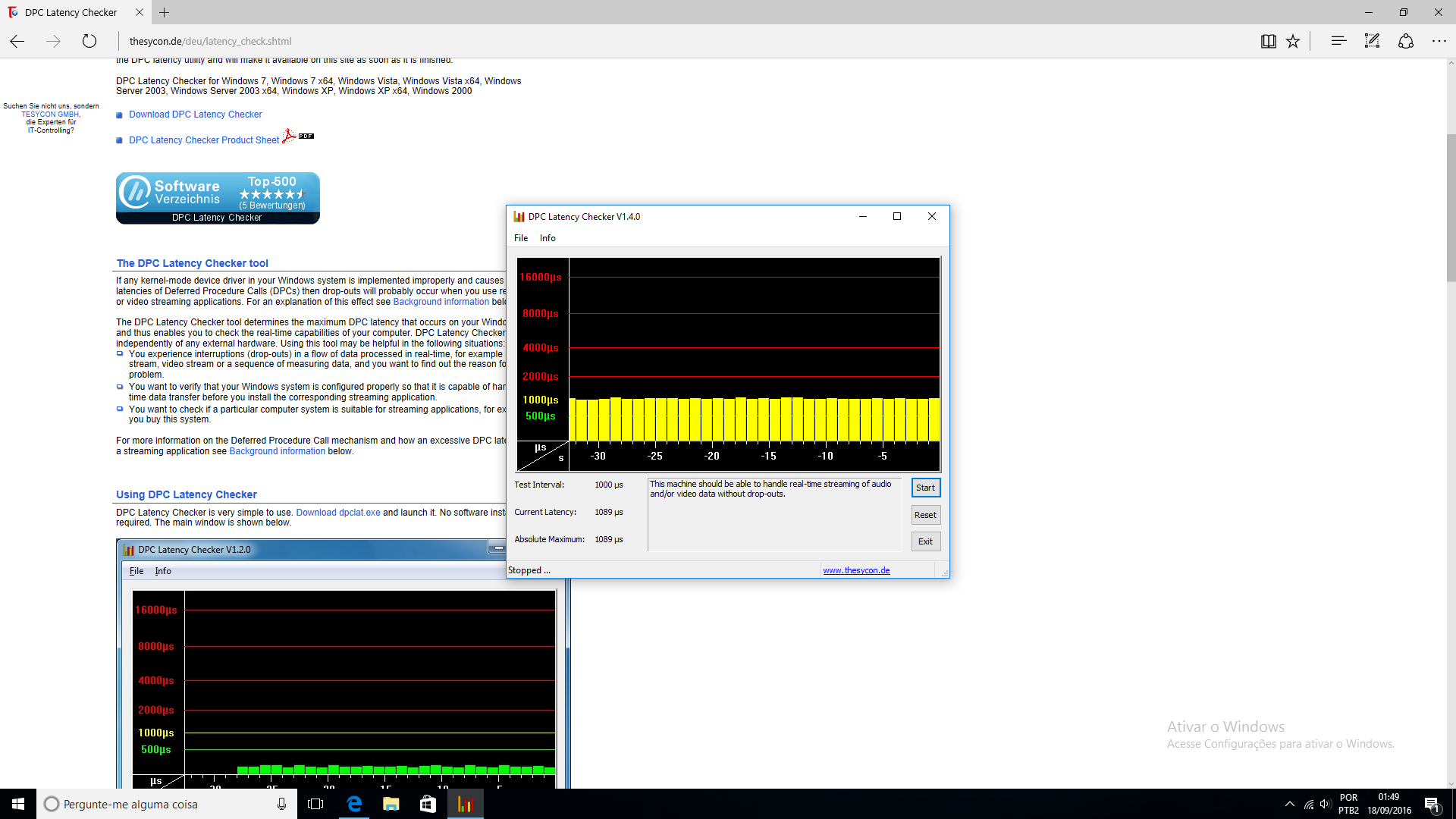The width and height of the screenshot is (1456, 819).
Task: Click Make a Web Note icon
Action: coord(1372,41)
